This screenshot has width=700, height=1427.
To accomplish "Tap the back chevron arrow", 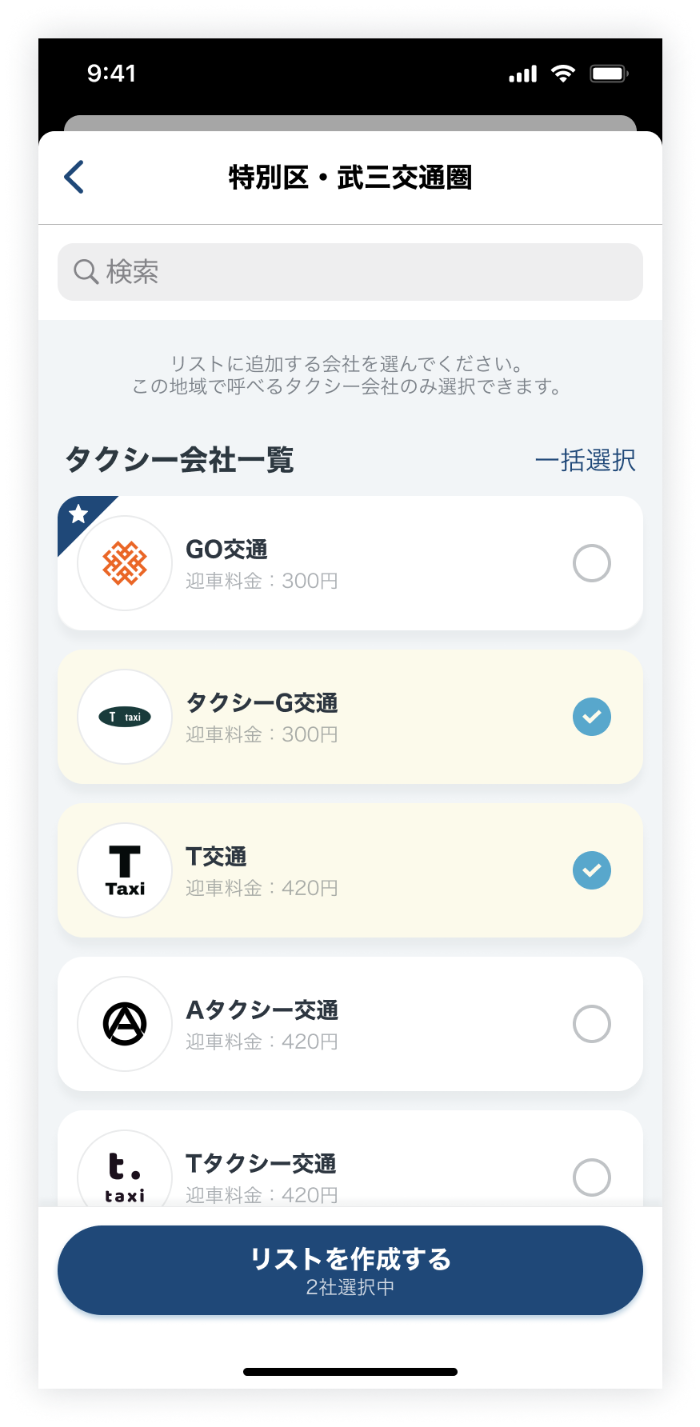I will pos(74,178).
